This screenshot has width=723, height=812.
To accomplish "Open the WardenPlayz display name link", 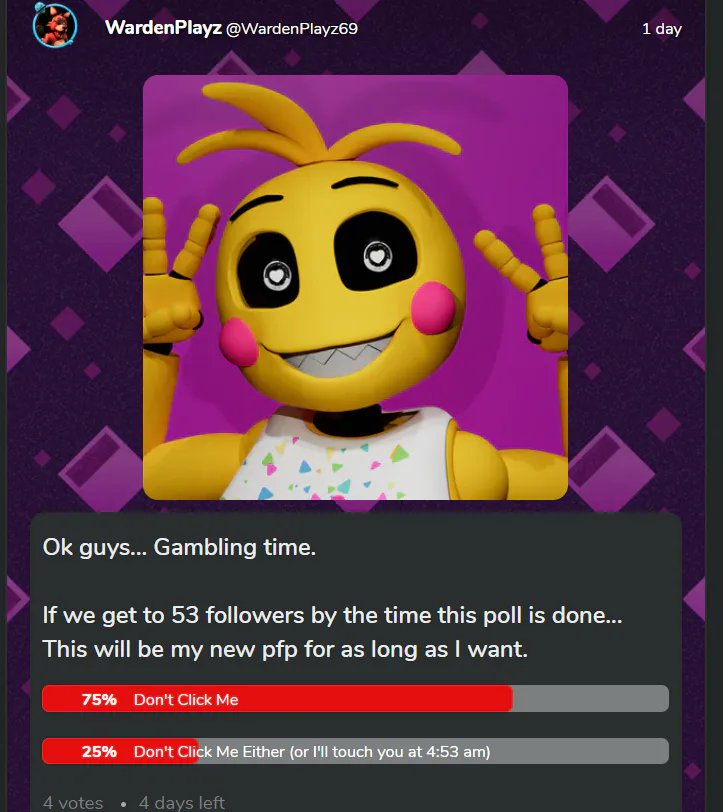I will (163, 28).
